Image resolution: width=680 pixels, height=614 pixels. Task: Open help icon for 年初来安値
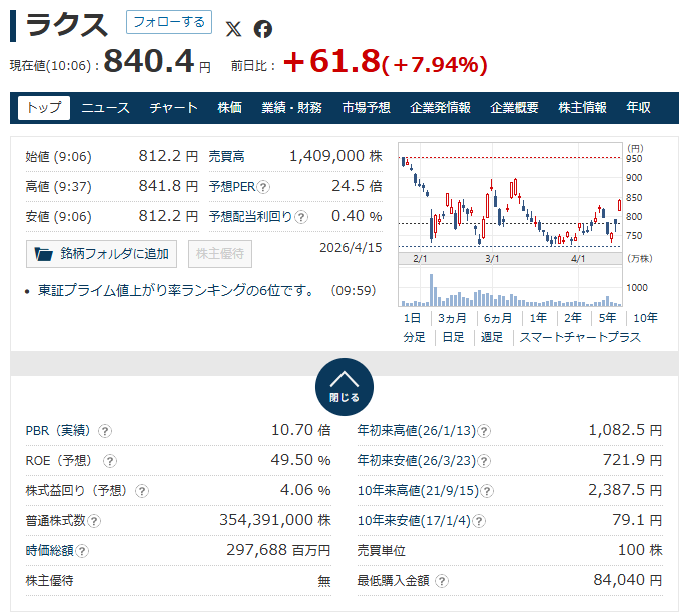coord(484,461)
